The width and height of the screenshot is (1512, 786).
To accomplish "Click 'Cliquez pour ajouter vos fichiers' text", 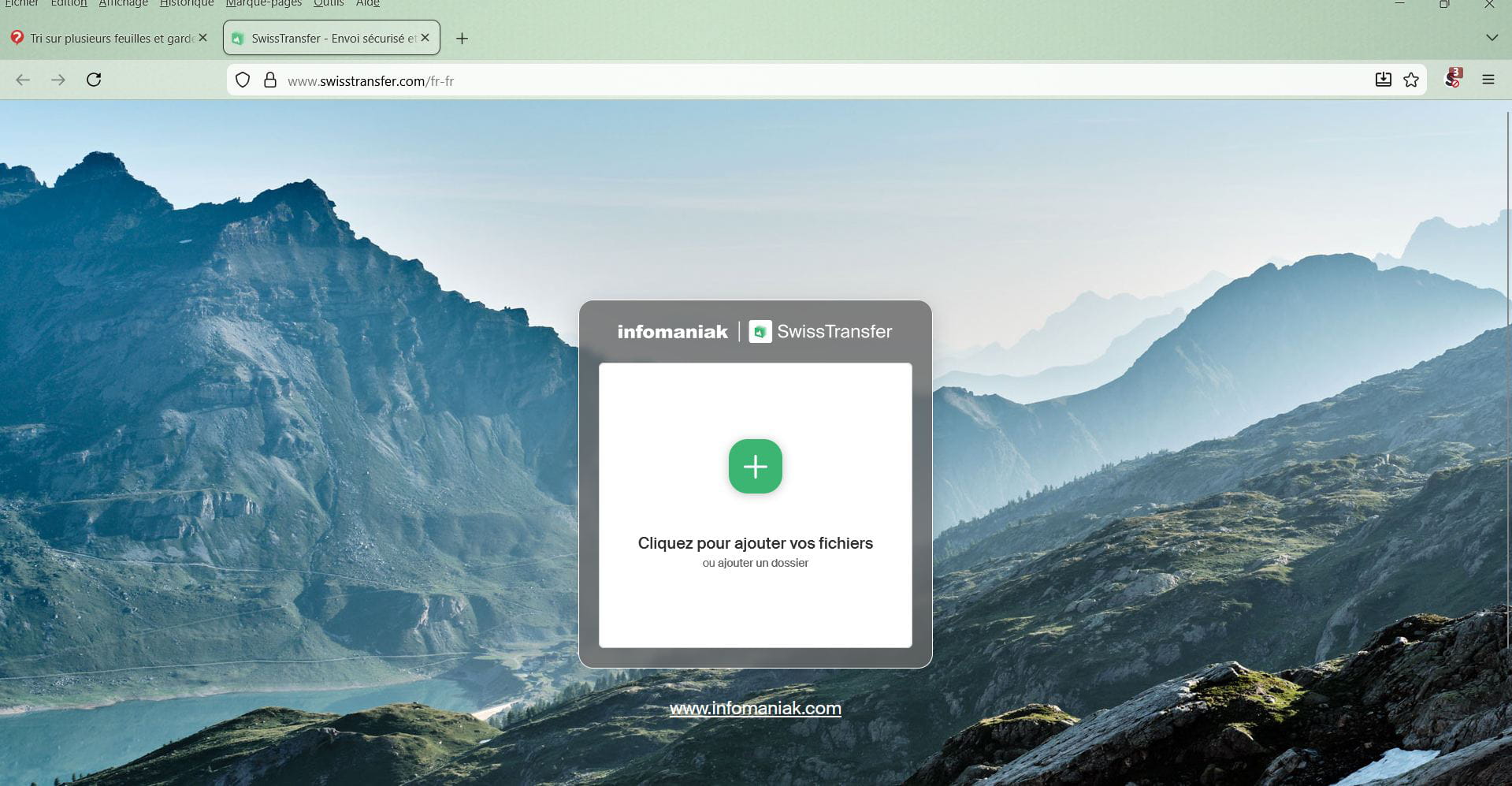I will tap(755, 543).
